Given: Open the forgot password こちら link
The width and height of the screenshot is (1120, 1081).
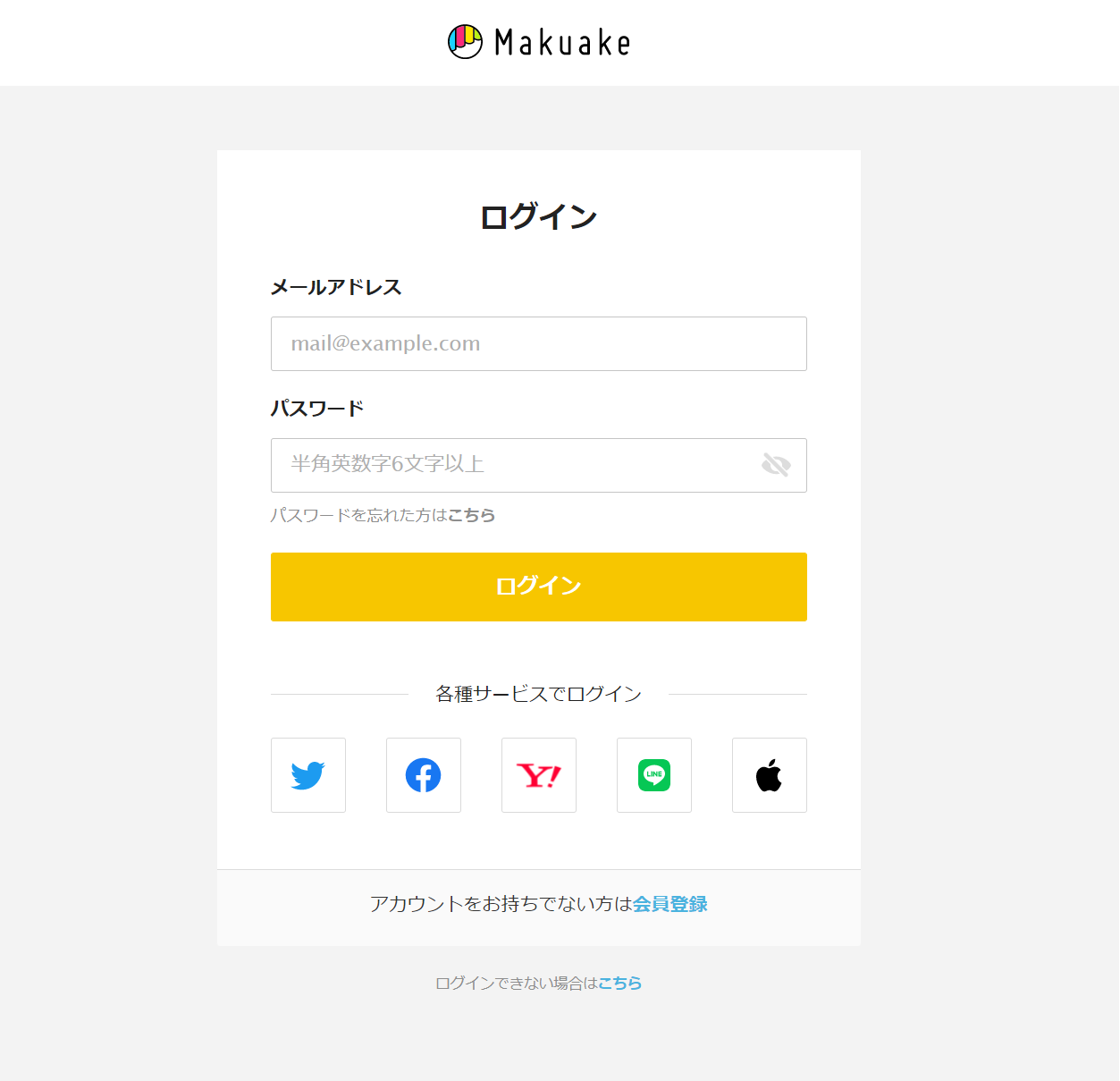Looking at the screenshot, I should [x=471, y=515].
